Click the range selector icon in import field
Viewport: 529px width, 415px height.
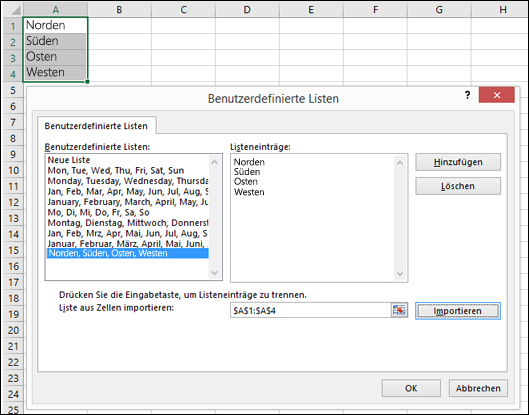click(399, 310)
